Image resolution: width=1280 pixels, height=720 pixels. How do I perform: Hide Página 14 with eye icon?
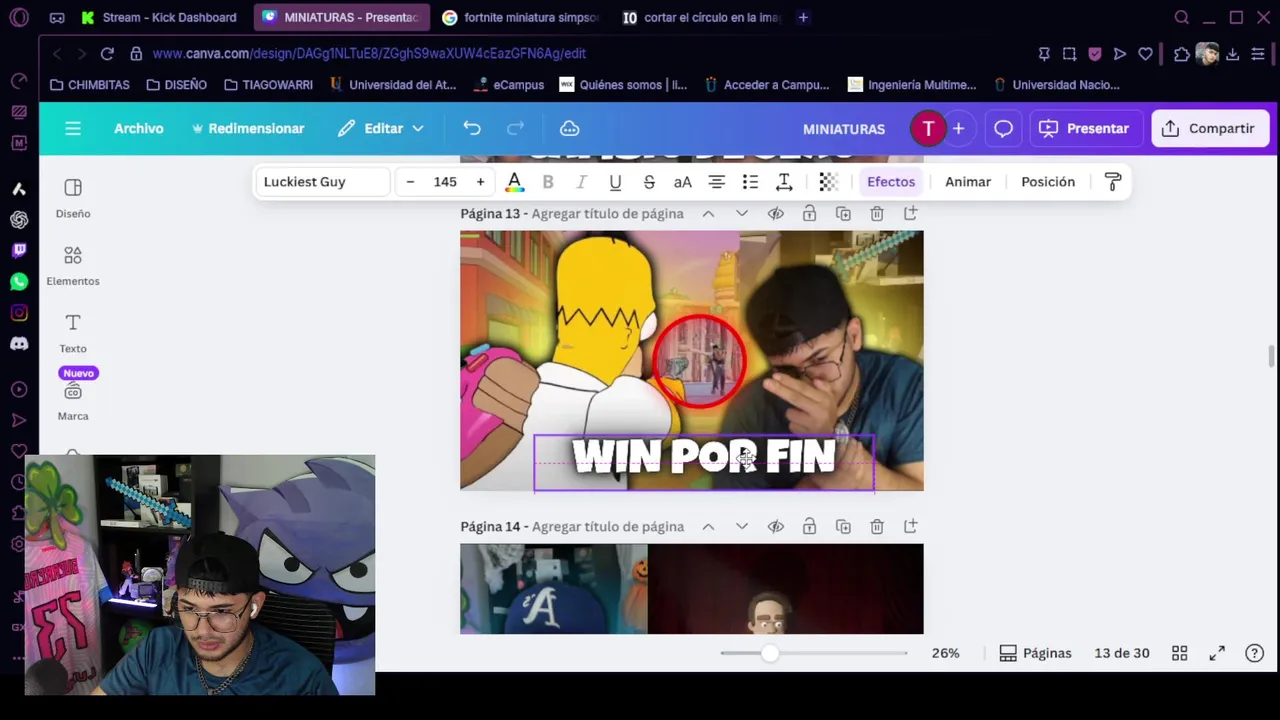coord(775,527)
